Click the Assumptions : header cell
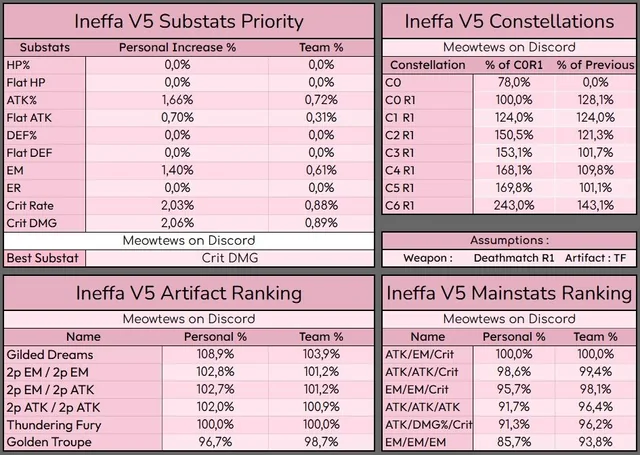The height and width of the screenshot is (455, 640). click(509, 240)
